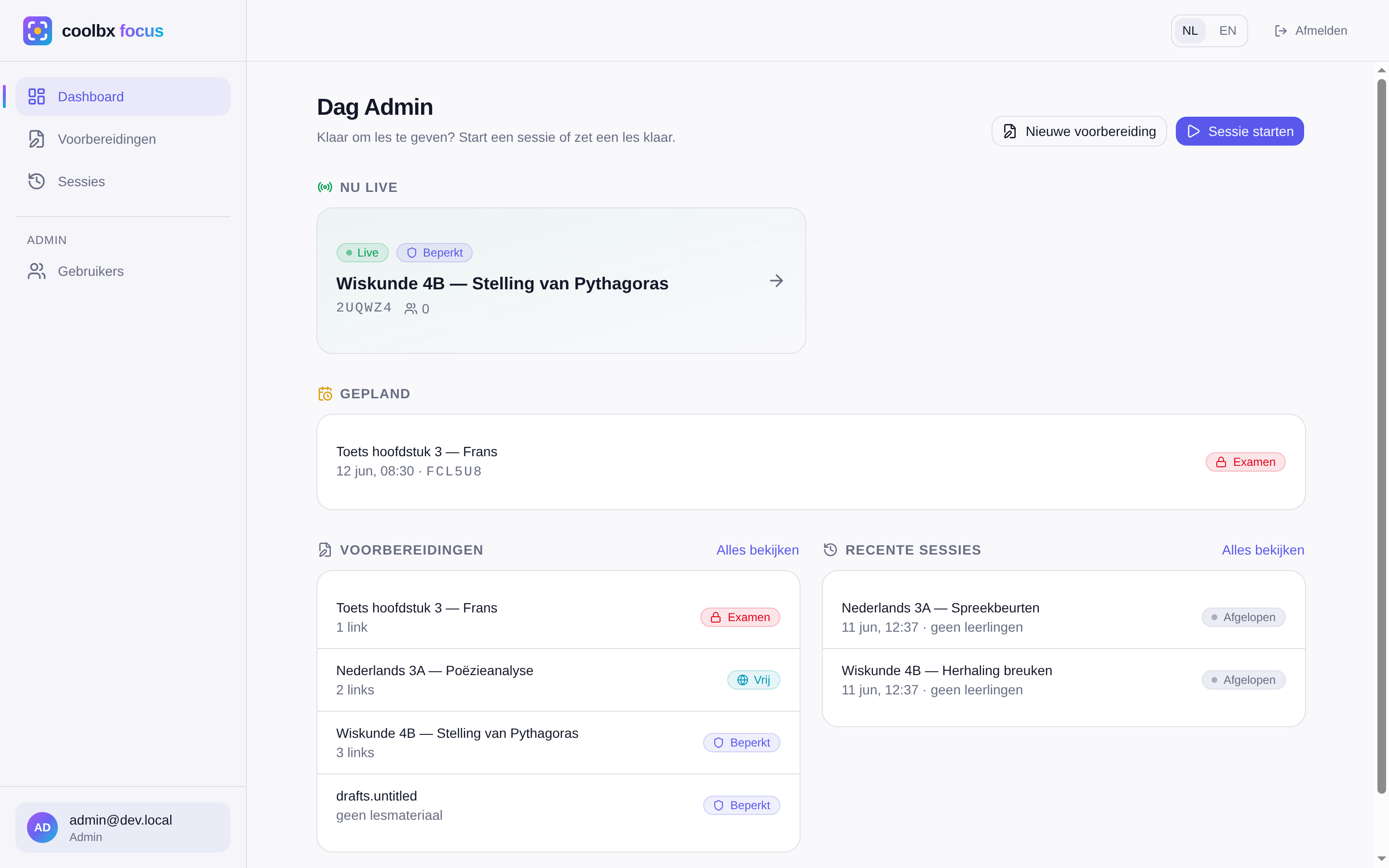Click the Dag Admin heading

coord(375,108)
